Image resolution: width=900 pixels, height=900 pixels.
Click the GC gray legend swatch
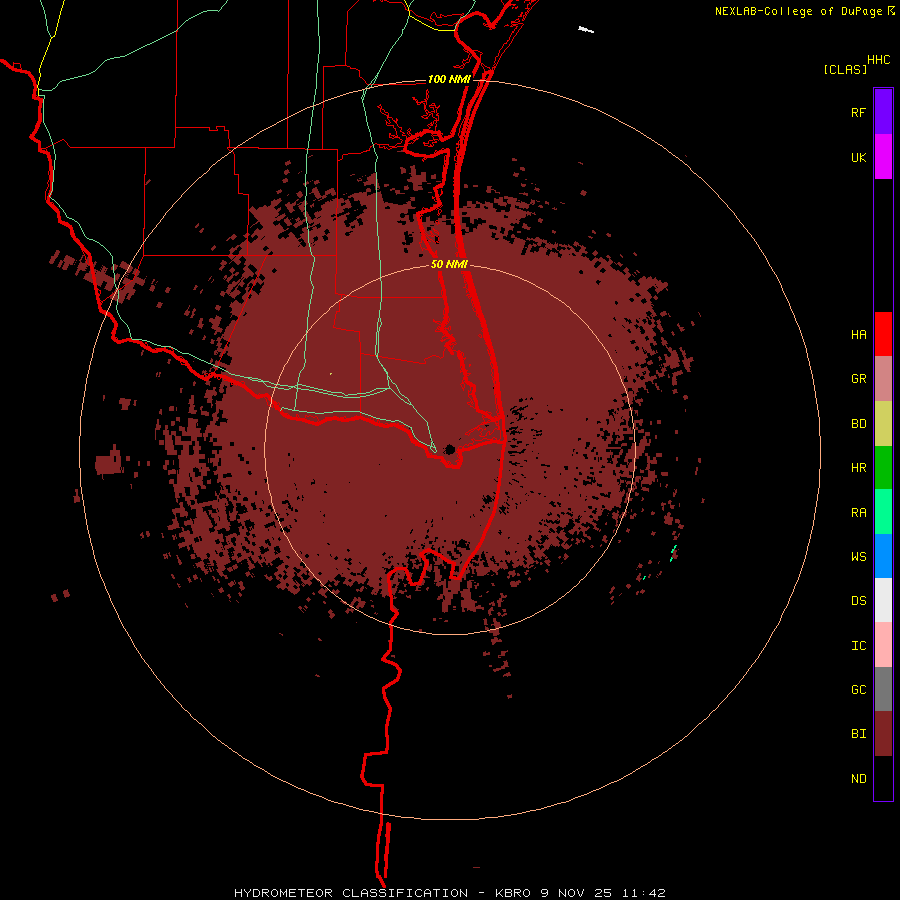pos(883,689)
